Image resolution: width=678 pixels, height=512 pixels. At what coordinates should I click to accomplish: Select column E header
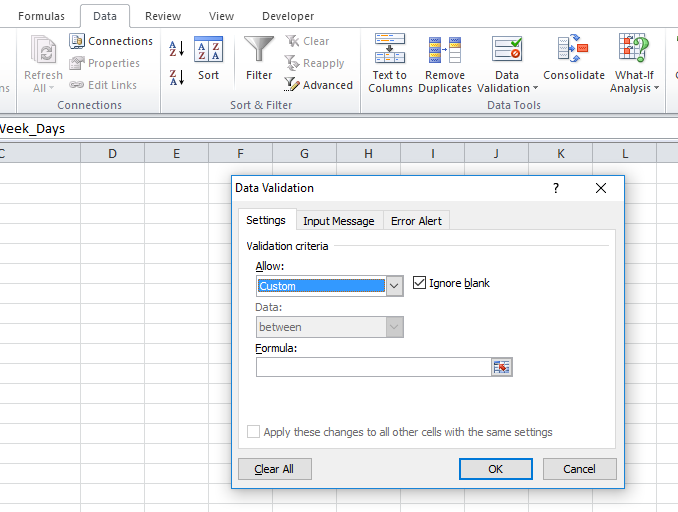tap(176, 154)
